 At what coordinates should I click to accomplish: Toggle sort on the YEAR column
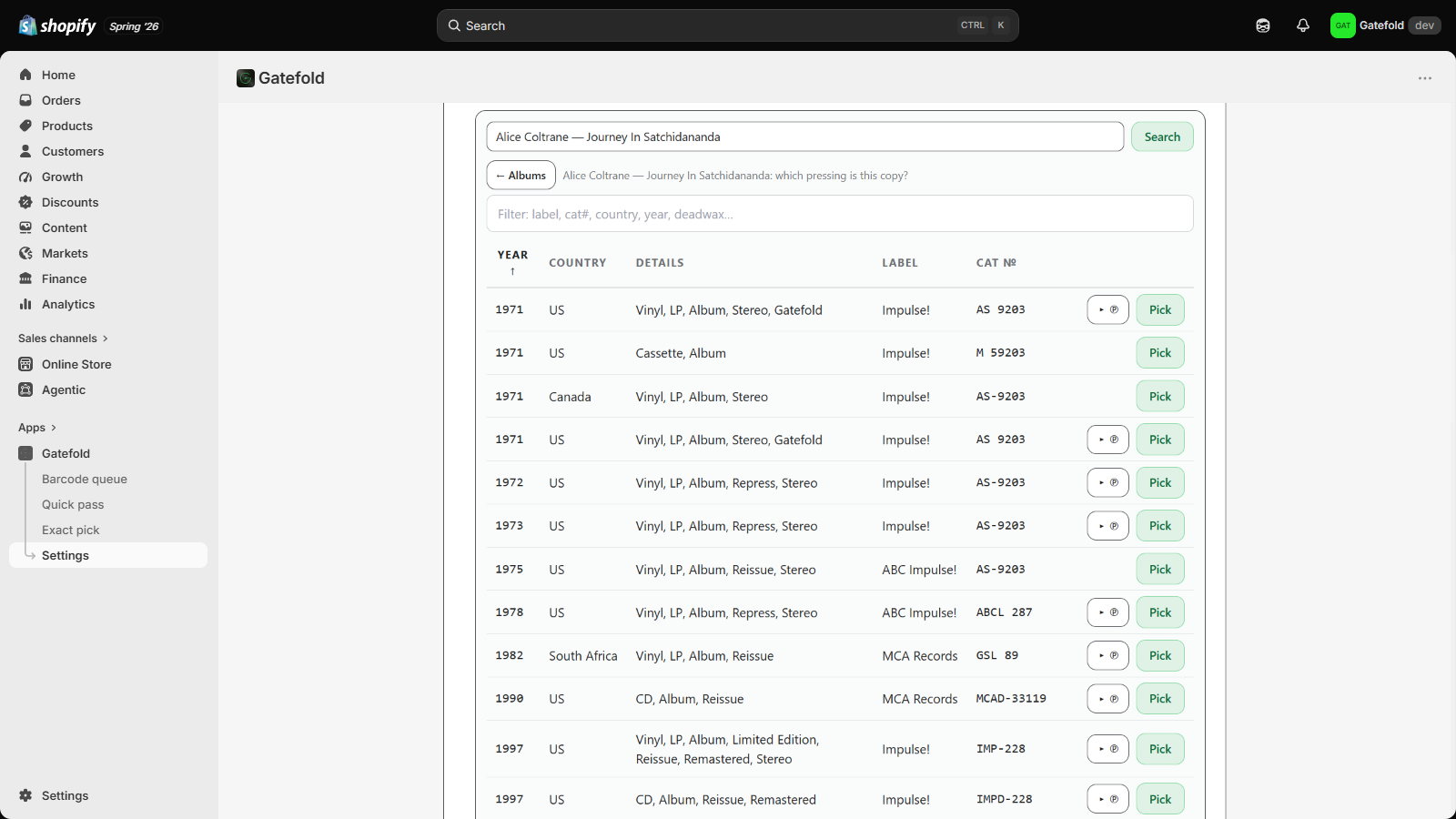512,262
